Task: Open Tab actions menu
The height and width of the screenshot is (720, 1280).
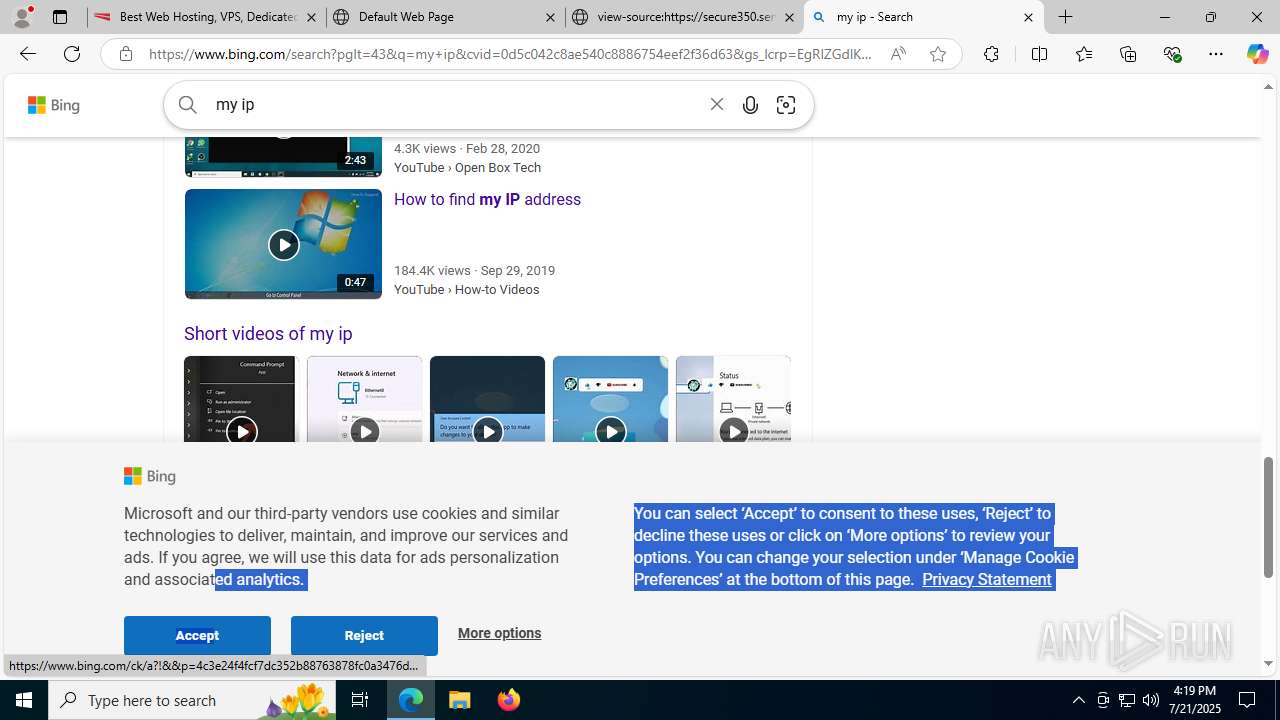Action: coord(60,17)
